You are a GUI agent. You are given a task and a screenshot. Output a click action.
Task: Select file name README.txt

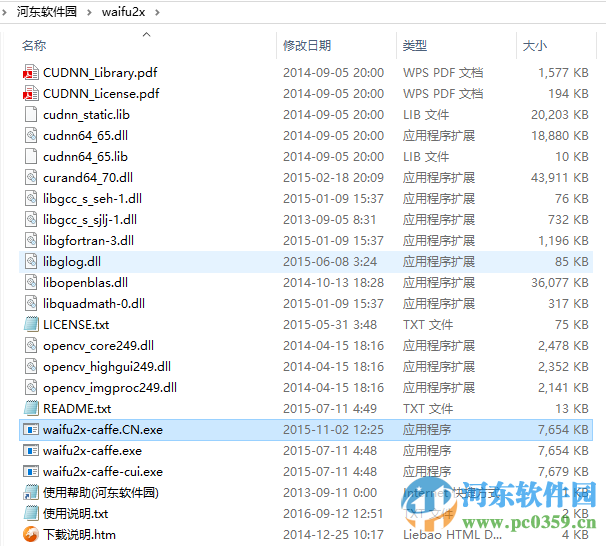77,409
